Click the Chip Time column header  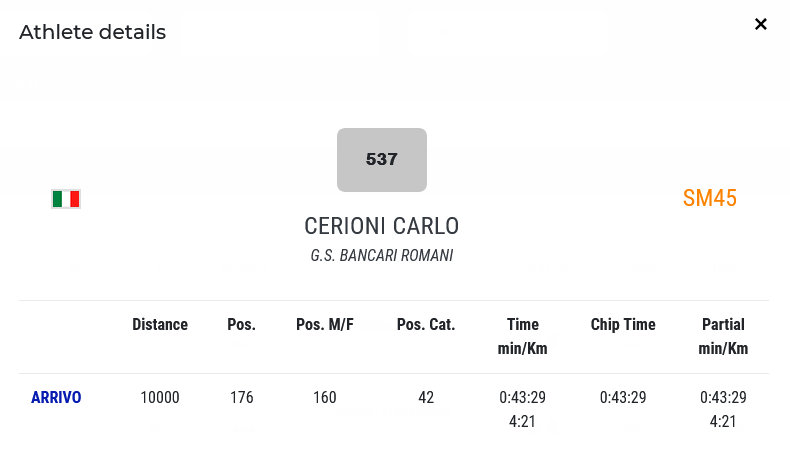pos(623,324)
